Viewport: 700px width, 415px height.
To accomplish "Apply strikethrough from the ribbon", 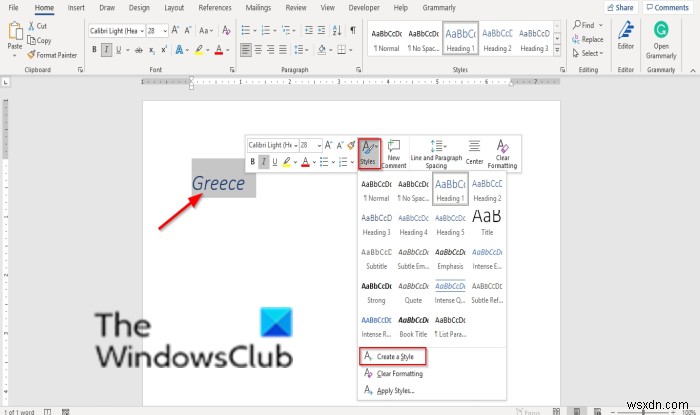I will [139, 50].
